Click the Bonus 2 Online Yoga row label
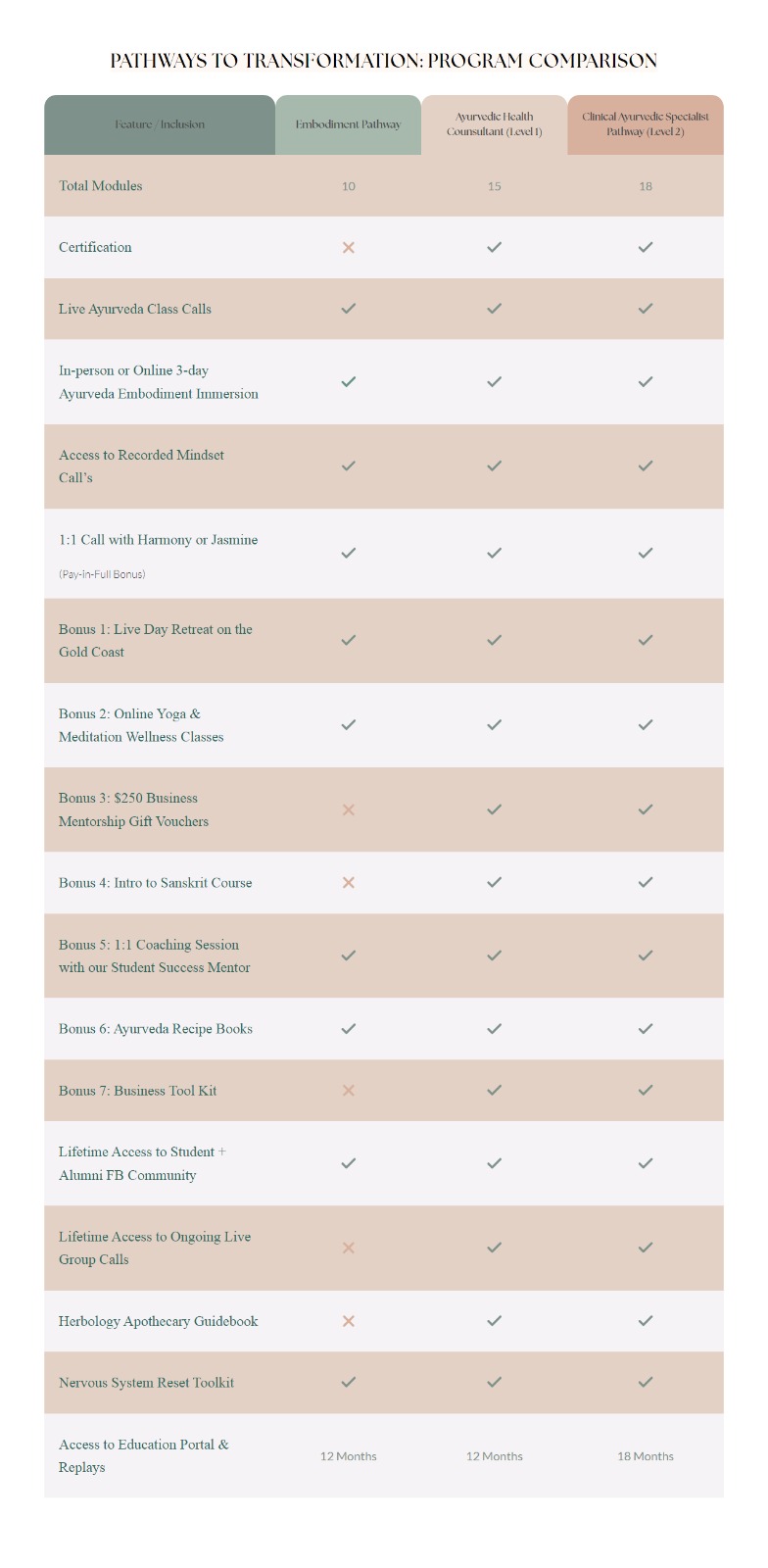This screenshot has height=1568, width=768. coord(141,725)
